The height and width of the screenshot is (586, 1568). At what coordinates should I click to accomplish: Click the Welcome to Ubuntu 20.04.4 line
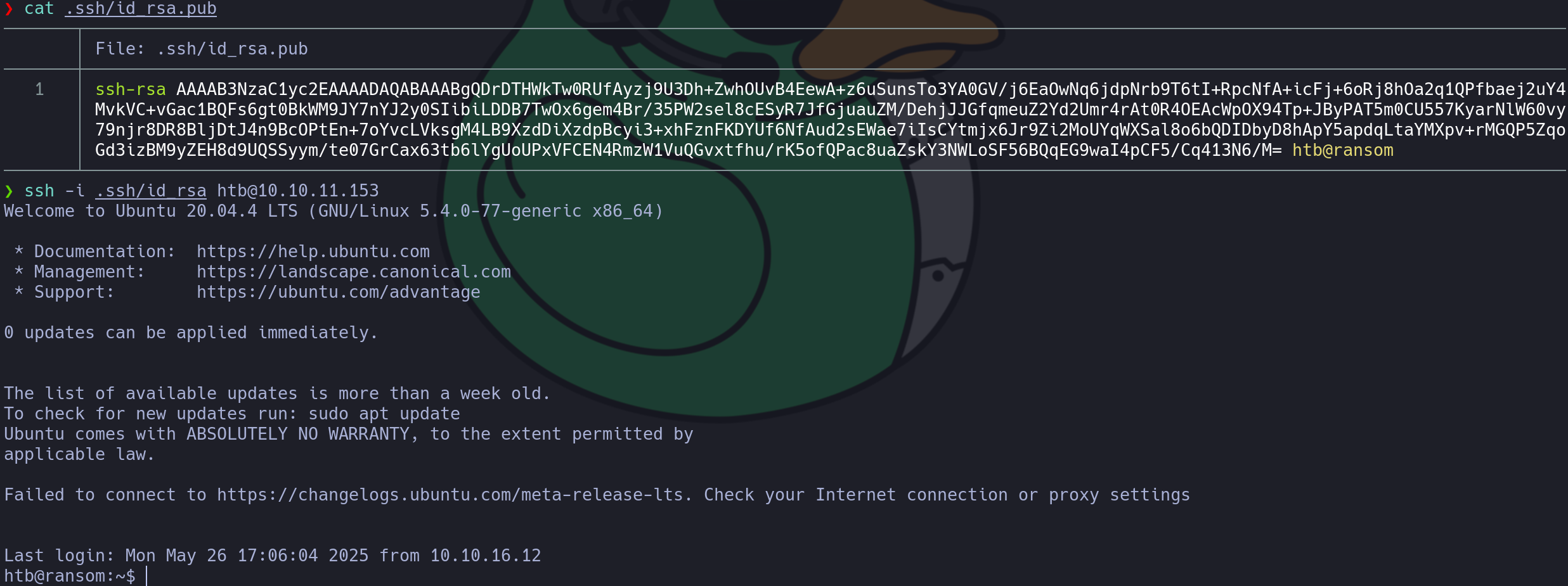(334, 211)
